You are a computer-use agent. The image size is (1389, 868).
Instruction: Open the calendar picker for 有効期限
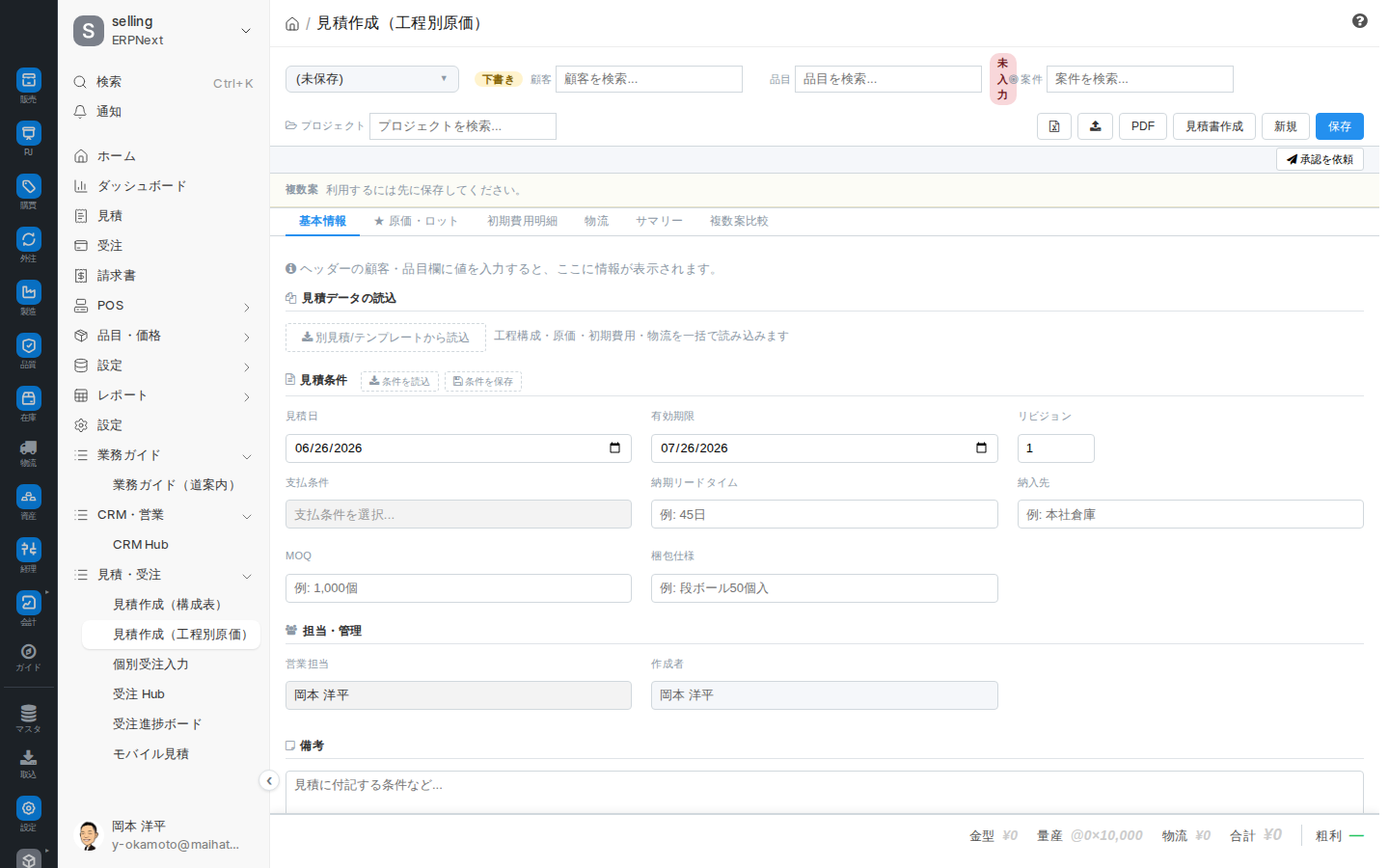pyautogui.click(x=981, y=448)
